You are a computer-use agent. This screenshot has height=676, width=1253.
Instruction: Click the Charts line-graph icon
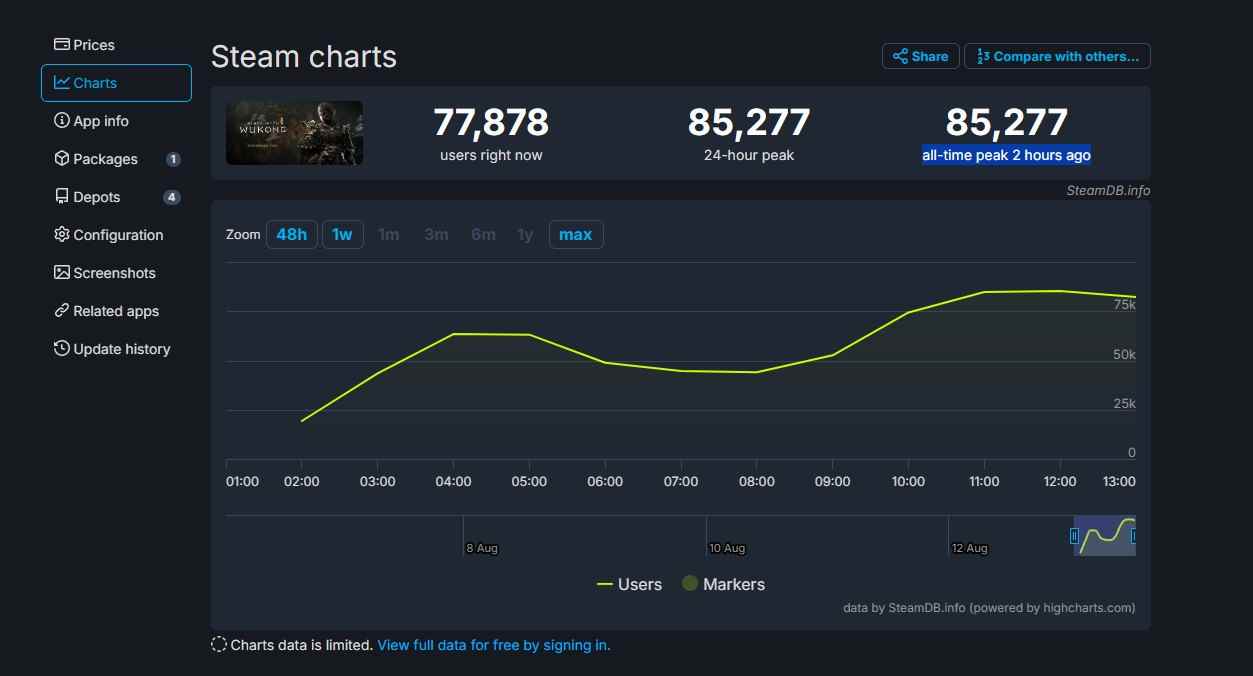point(62,83)
